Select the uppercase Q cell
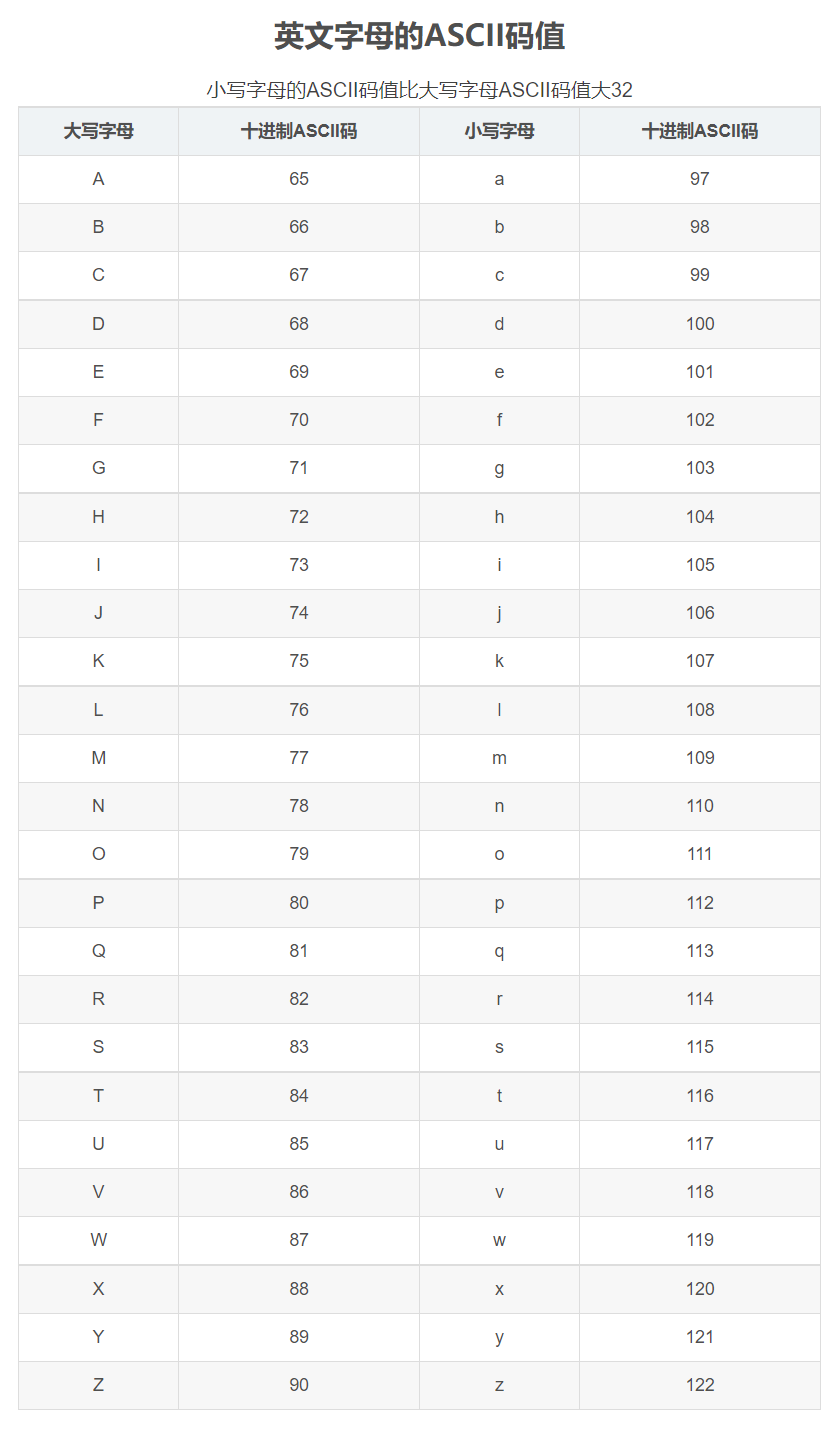The width and height of the screenshot is (838, 1431). point(98,951)
